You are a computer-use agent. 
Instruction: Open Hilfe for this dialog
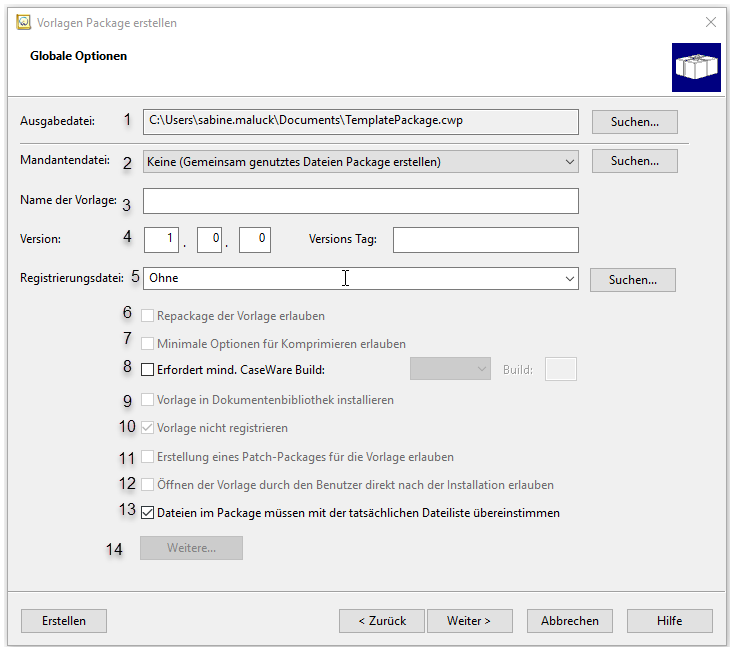click(669, 621)
